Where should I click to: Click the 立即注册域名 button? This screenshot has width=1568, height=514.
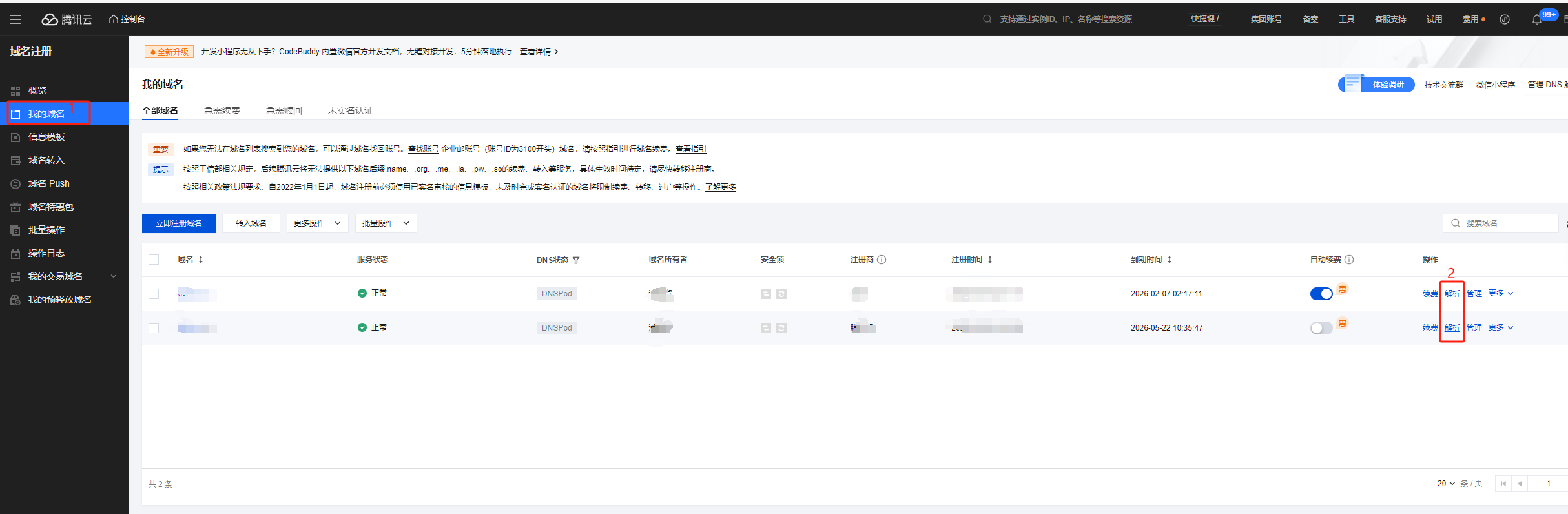click(x=179, y=223)
